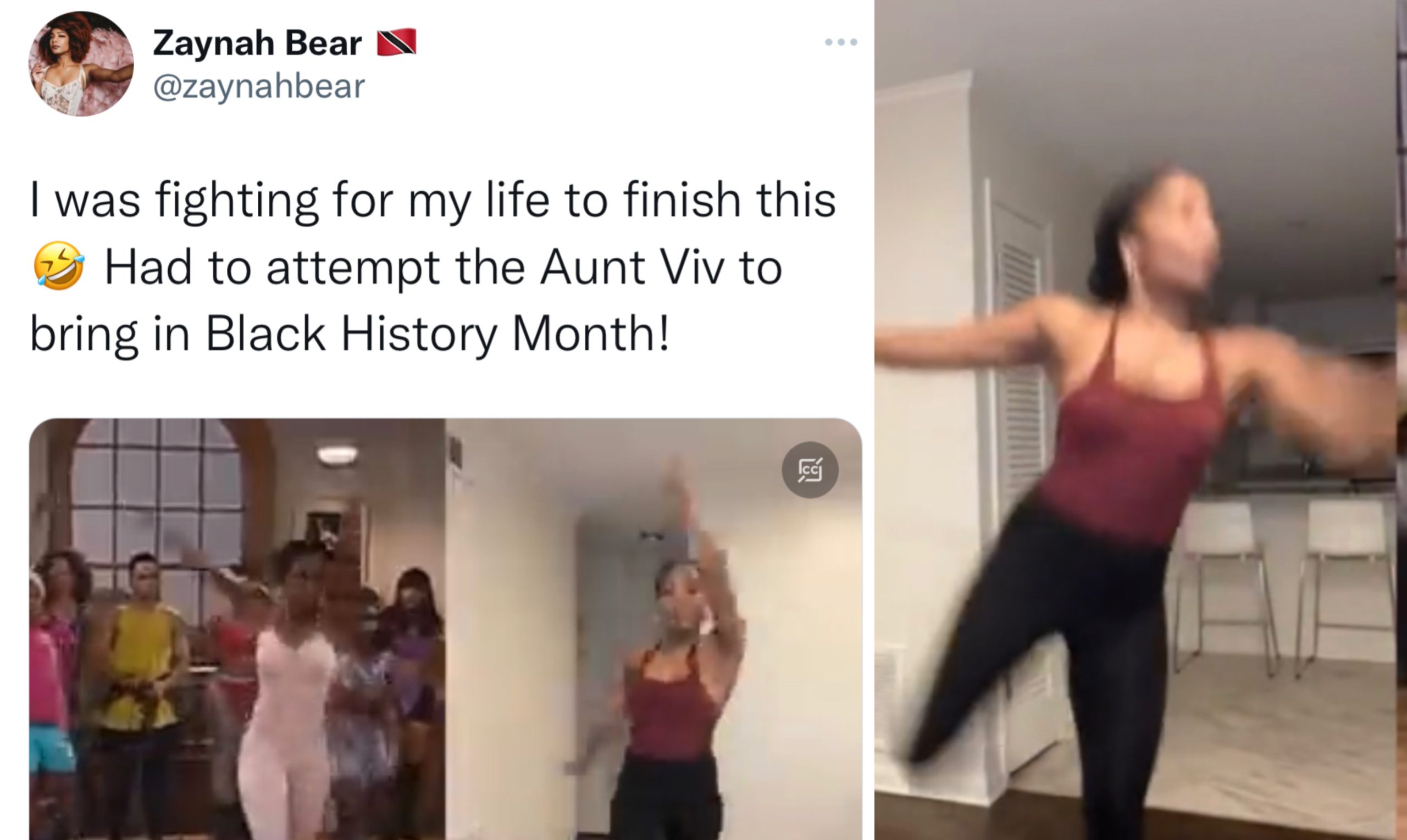
Task: Open the Zaynah Bear display name link
Action: (x=257, y=43)
